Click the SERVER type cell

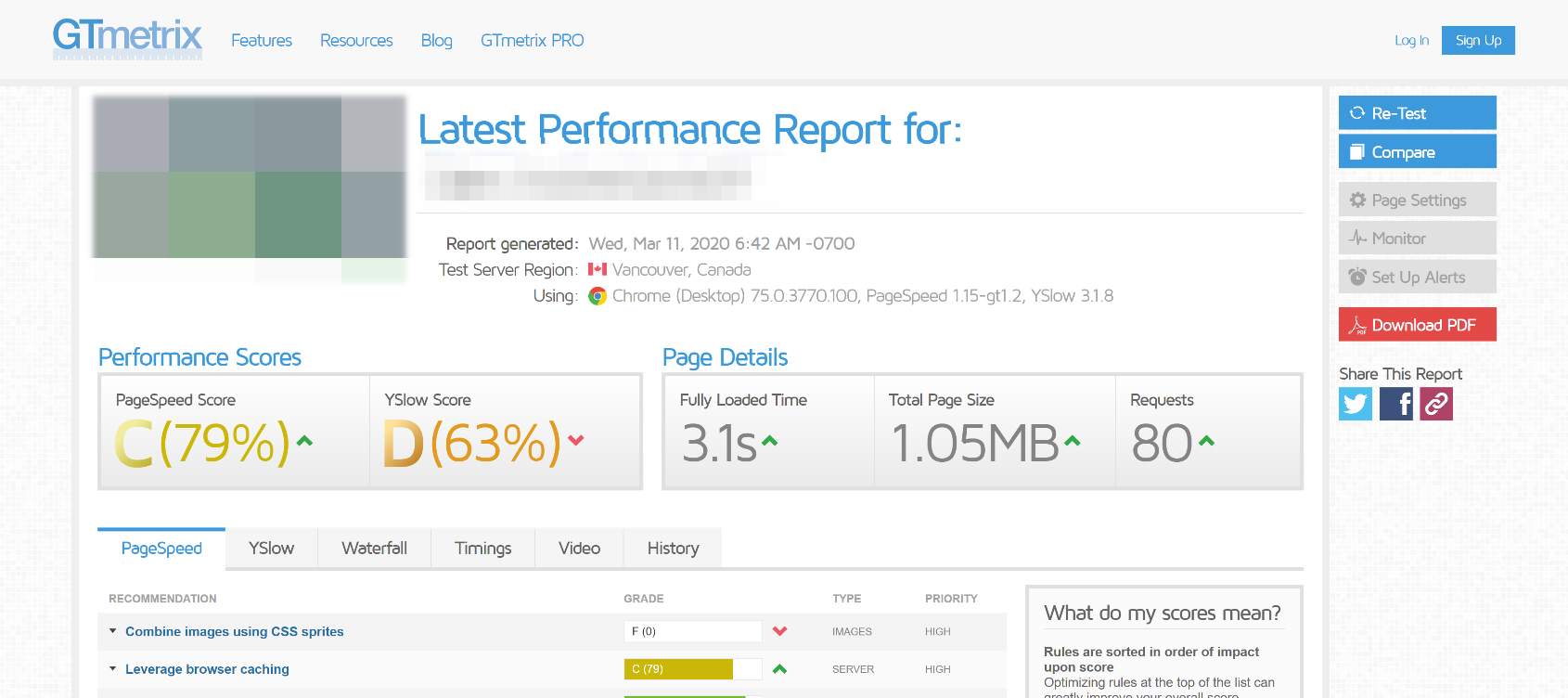[x=853, y=669]
